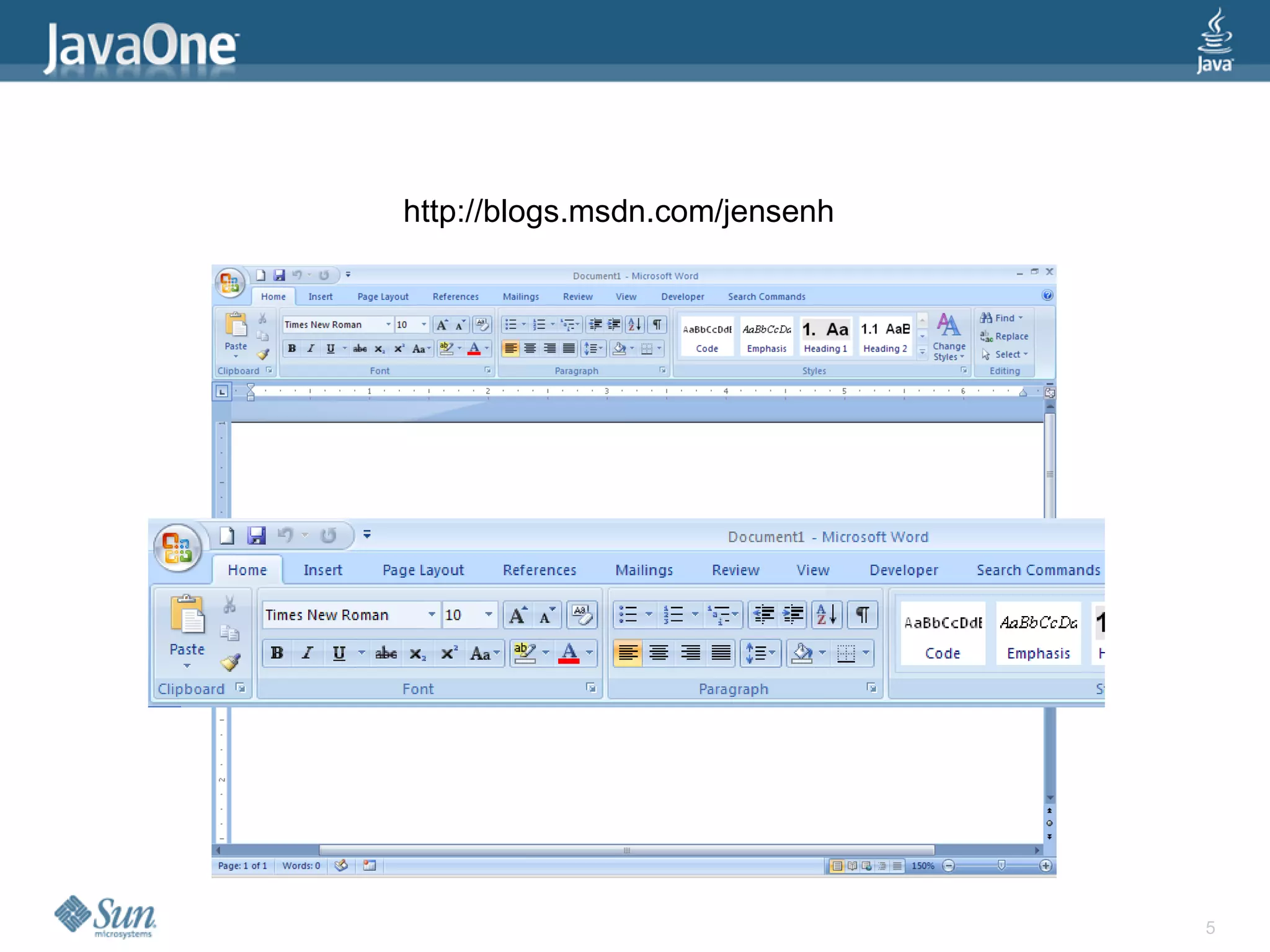Click the Clear Formatting icon in the enlarged ribbon
This screenshot has width=1270, height=952.
click(x=582, y=615)
